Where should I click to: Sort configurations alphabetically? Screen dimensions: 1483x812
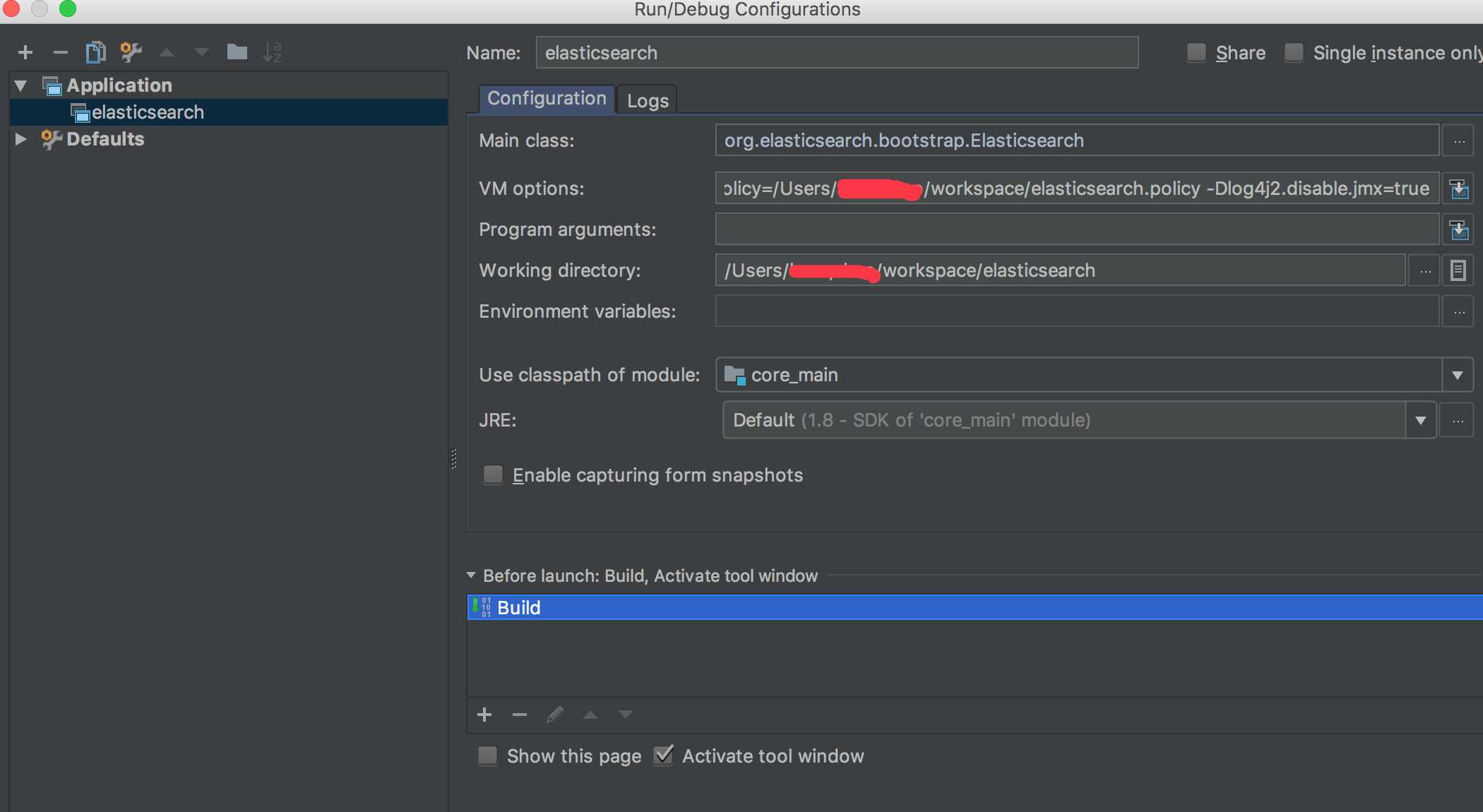[x=273, y=52]
